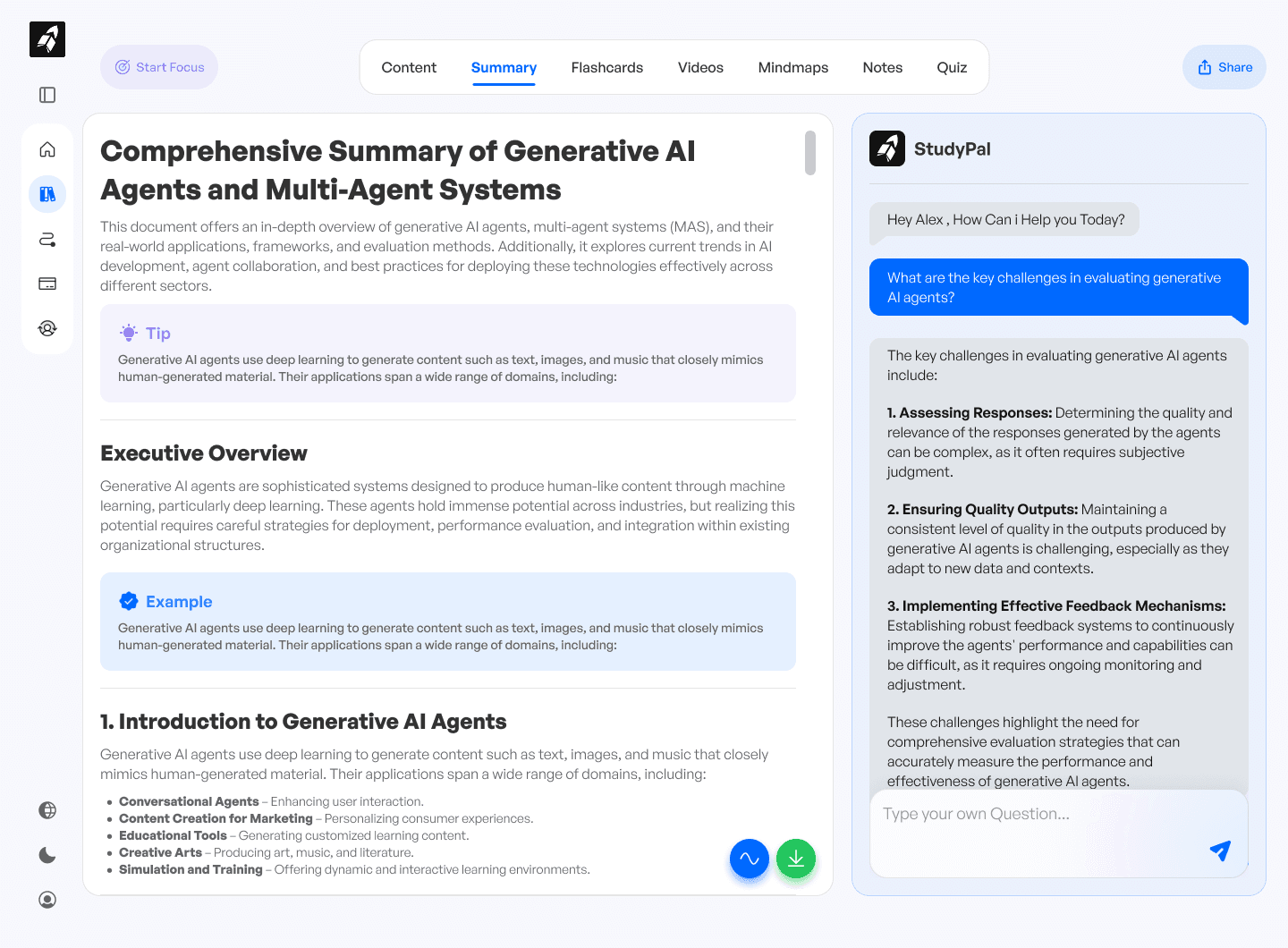Click the blue audio waveform button
This screenshot has height=948, width=1288.
coord(749,858)
